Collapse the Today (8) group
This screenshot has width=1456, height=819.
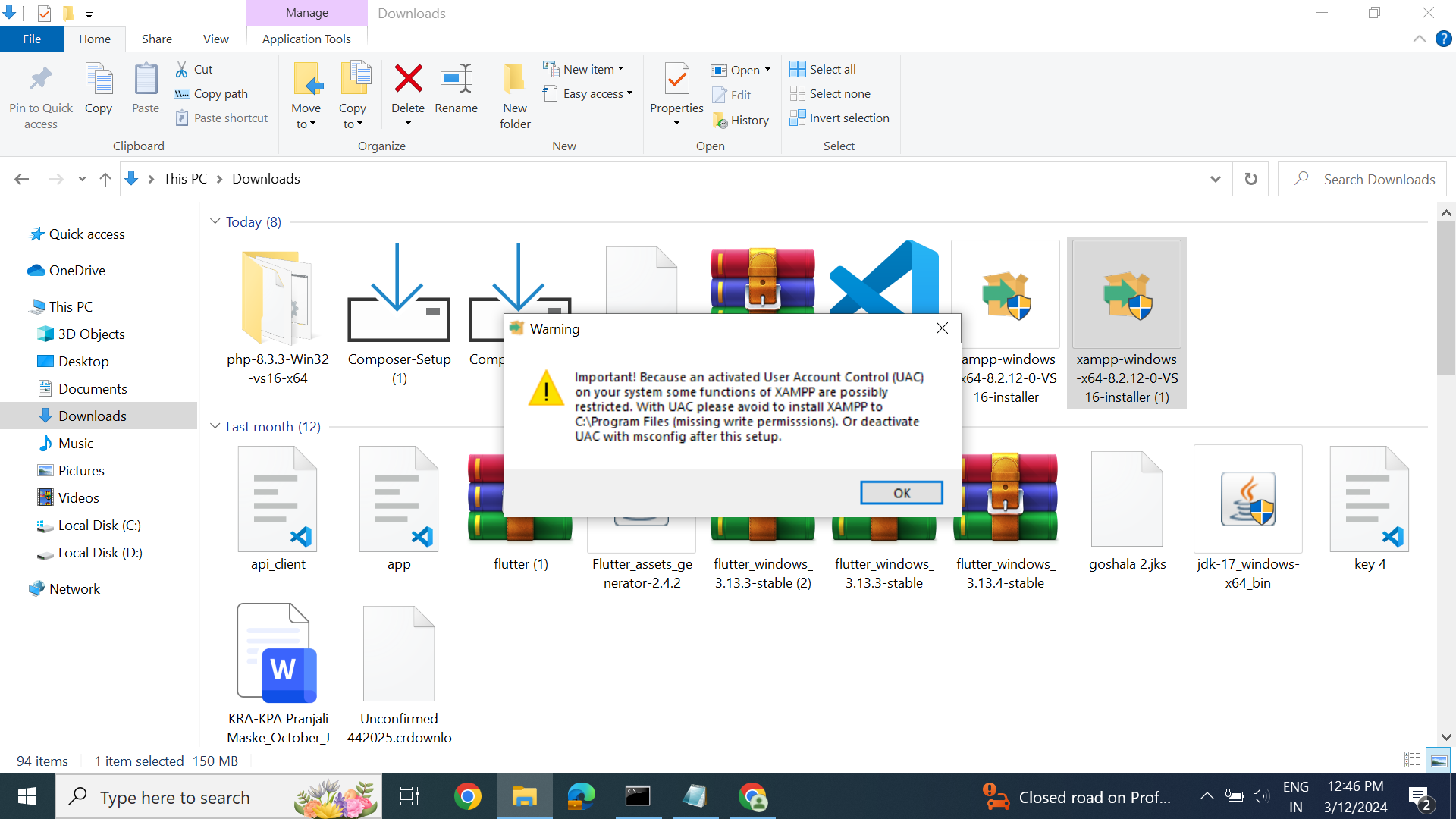tap(215, 221)
